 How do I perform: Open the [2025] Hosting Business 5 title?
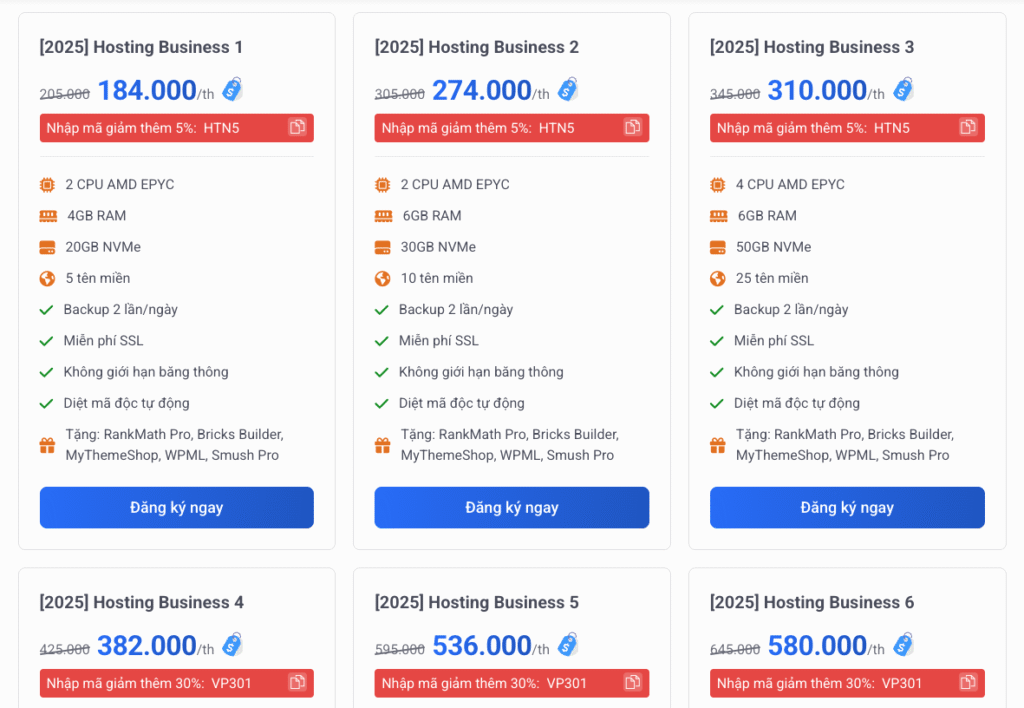476,602
